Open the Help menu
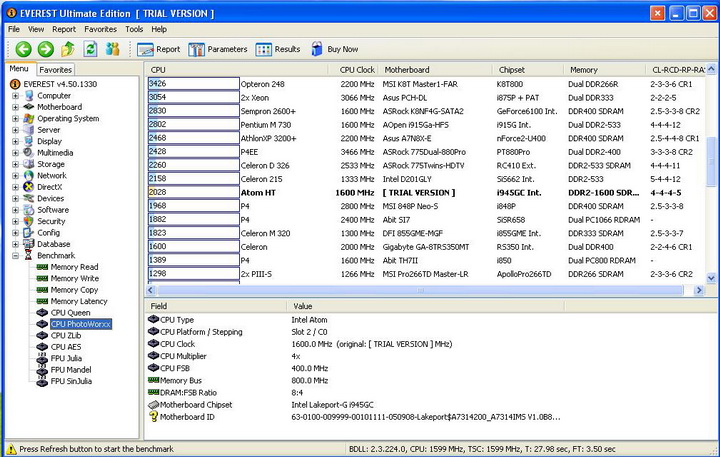 pos(159,29)
